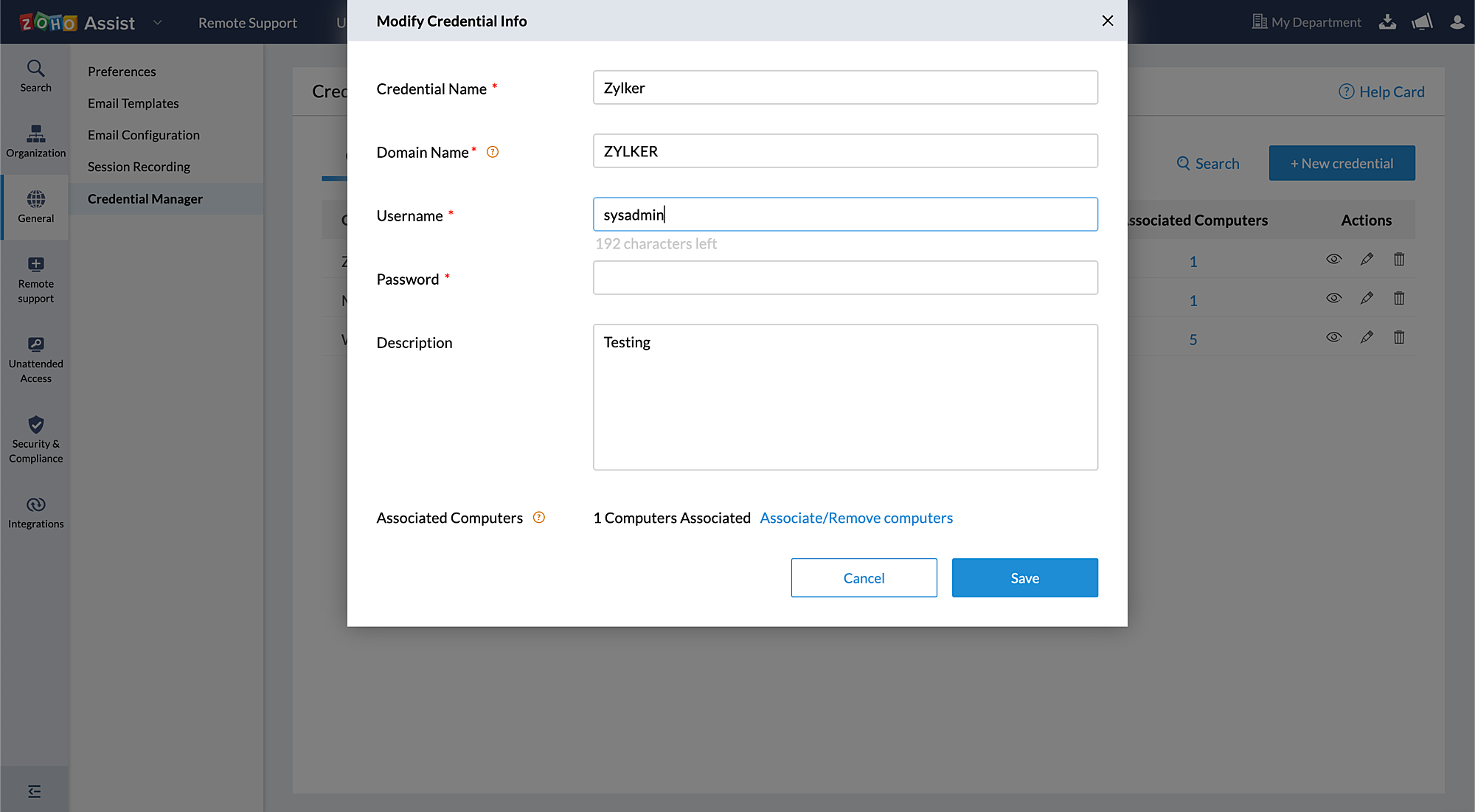Click the Associated Computers help icon
Viewport: 1475px width, 812px height.
click(x=539, y=518)
